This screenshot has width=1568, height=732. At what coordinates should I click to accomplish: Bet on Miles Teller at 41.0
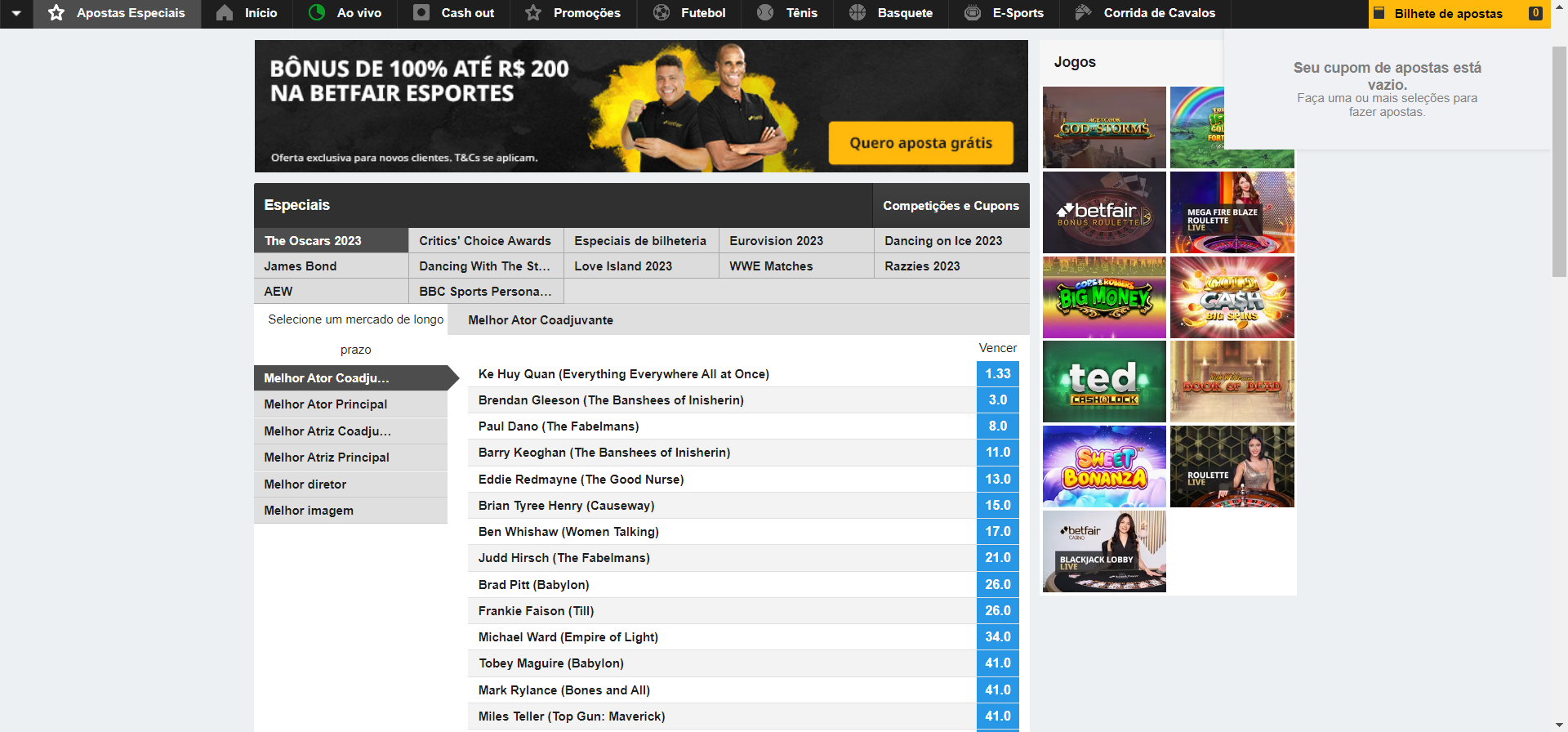click(x=998, y=716)
